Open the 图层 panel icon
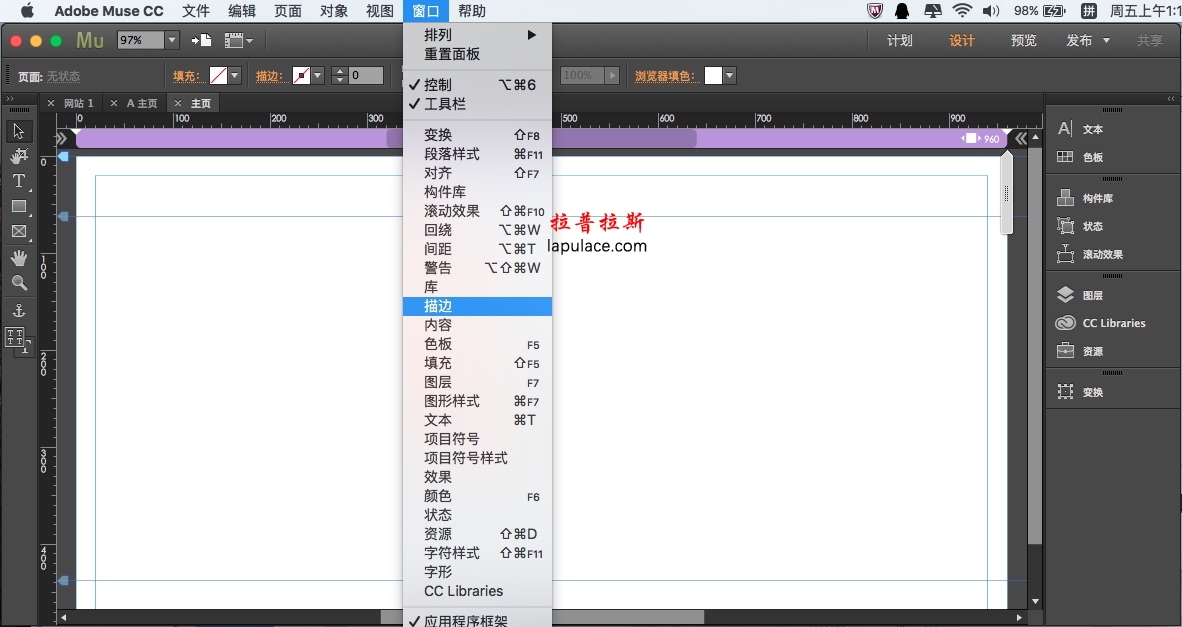 1064,295
